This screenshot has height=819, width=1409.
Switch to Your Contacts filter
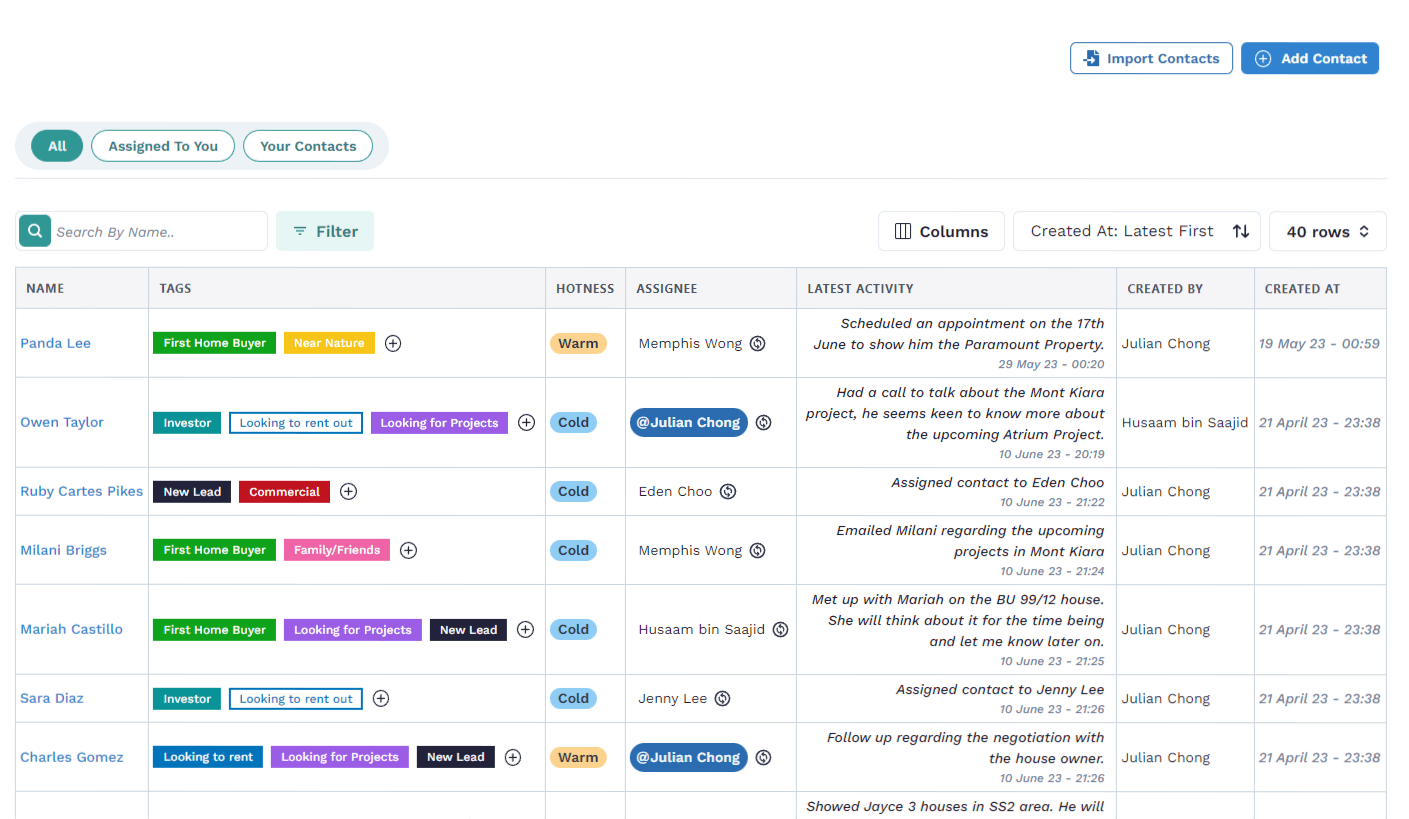tap(308, 146)
